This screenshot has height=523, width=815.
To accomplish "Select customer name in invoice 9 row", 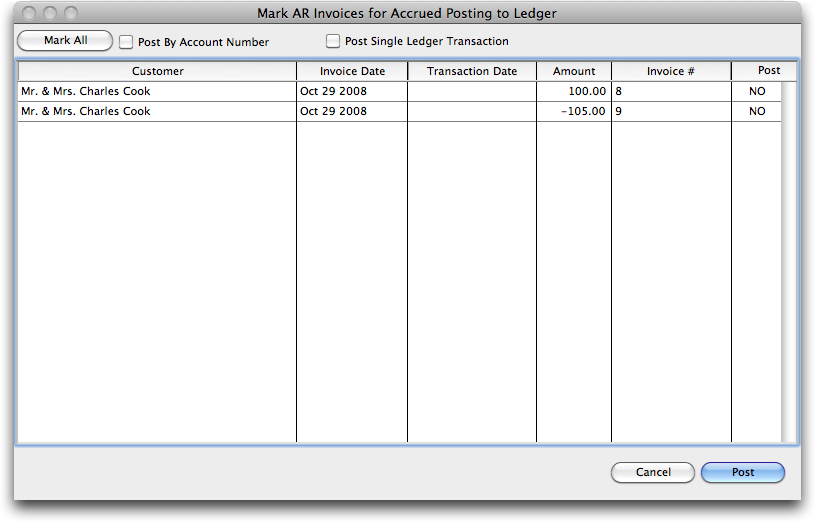I will pos(86,111).
